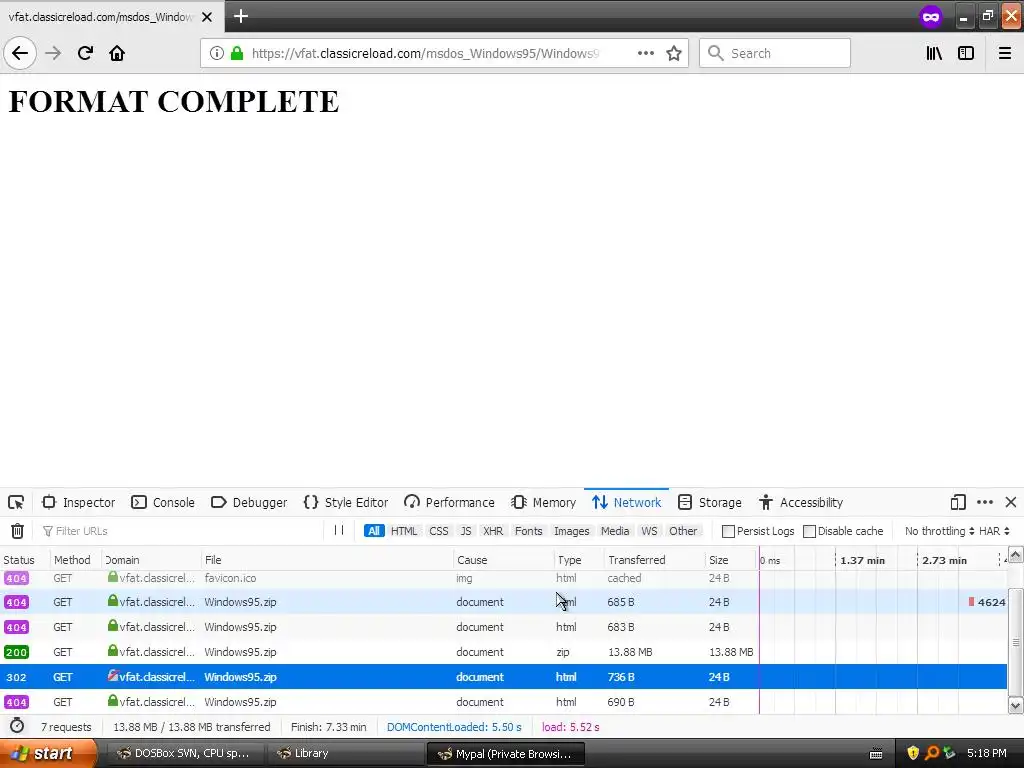This screenshot has width=1024, height=768.
Task: Reload the current page
Action: [x=85, y=53]
